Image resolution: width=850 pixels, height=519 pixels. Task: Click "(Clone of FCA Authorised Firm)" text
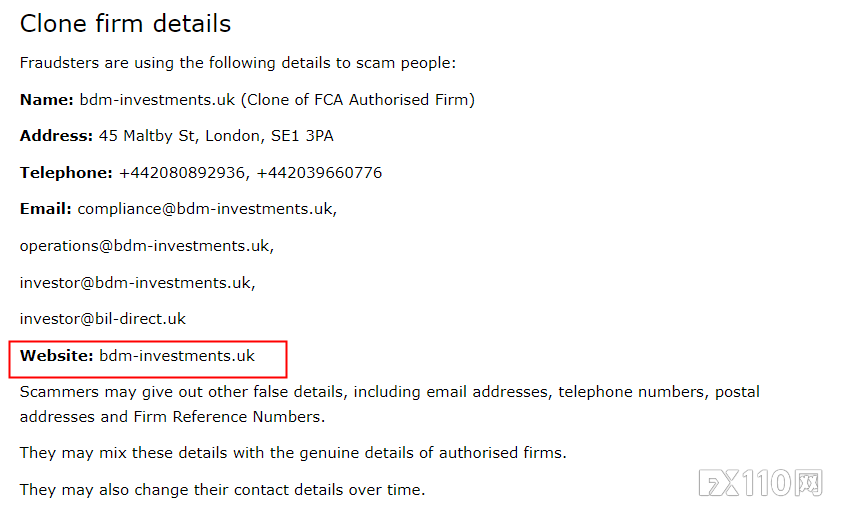tap(357, 100)
